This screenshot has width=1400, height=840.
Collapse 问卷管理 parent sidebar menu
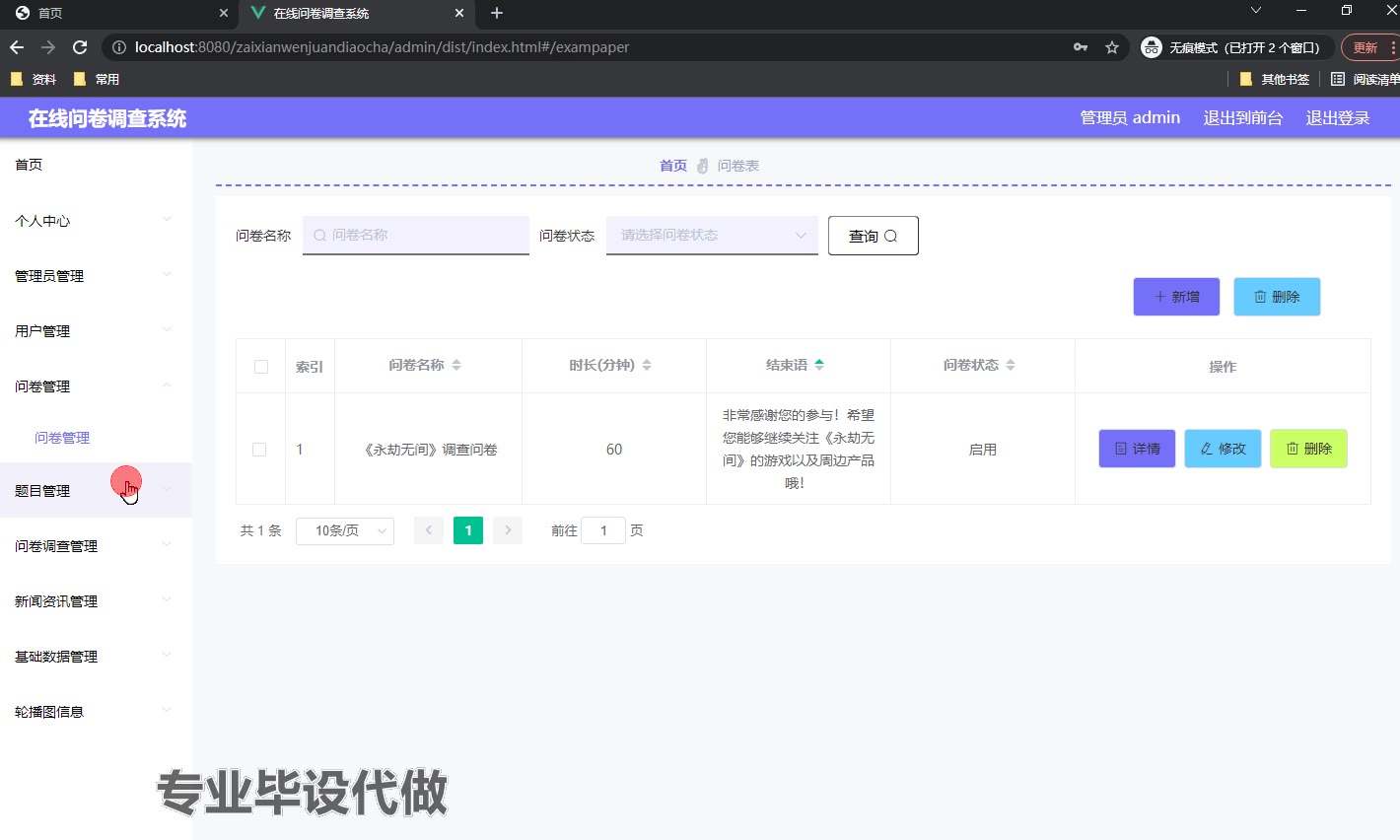click(96, 385)
